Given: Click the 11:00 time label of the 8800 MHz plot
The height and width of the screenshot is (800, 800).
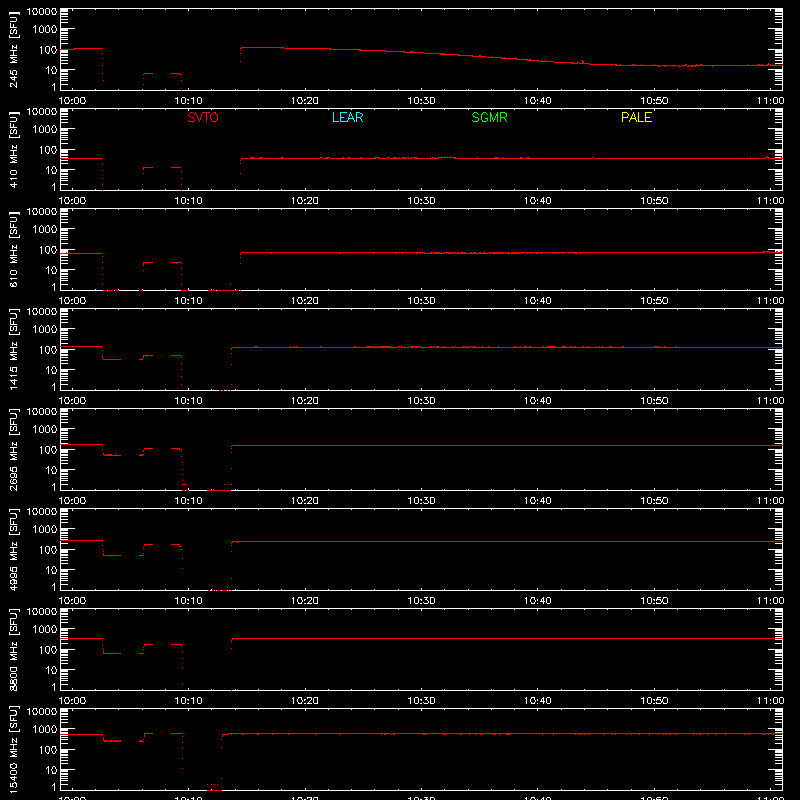Looking at the screenshot, I should coord(770,701).
